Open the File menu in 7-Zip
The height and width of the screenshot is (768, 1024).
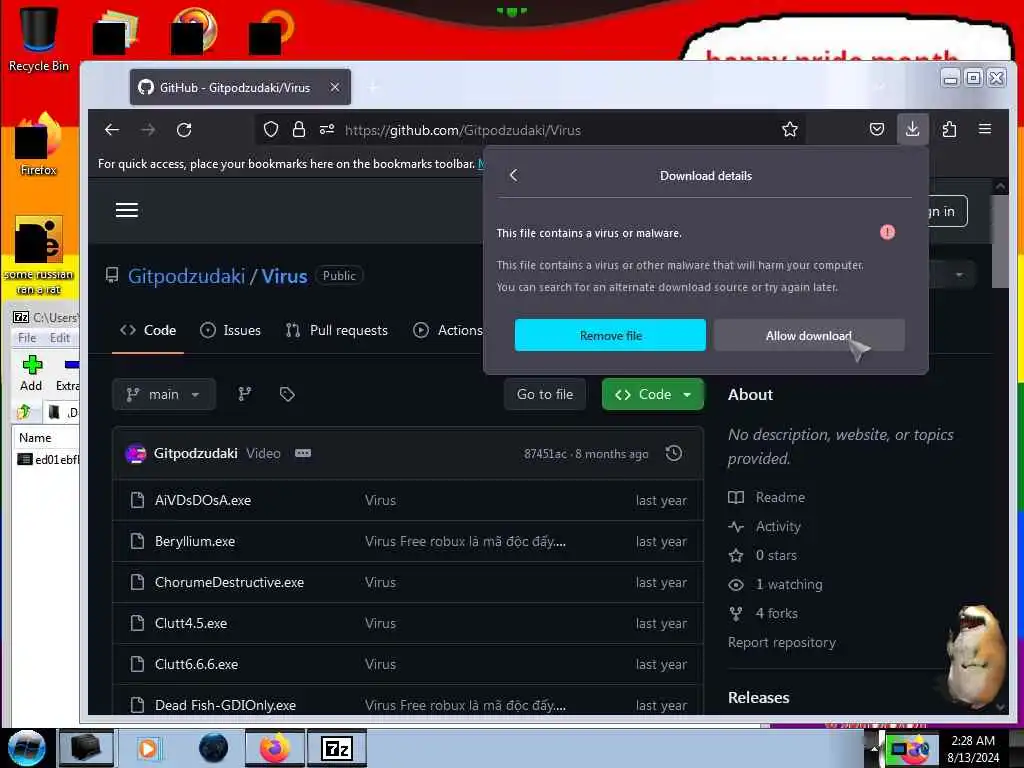27,338
